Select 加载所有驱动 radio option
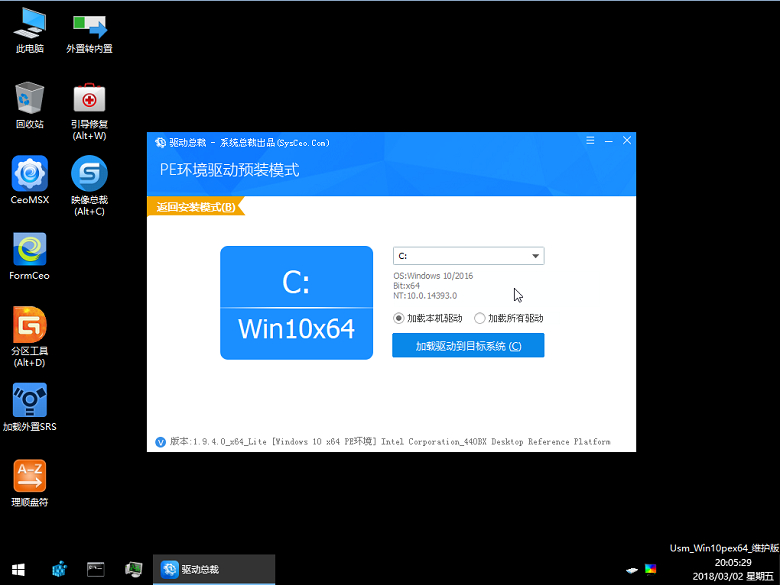The image size is (780, 585). 480,318
